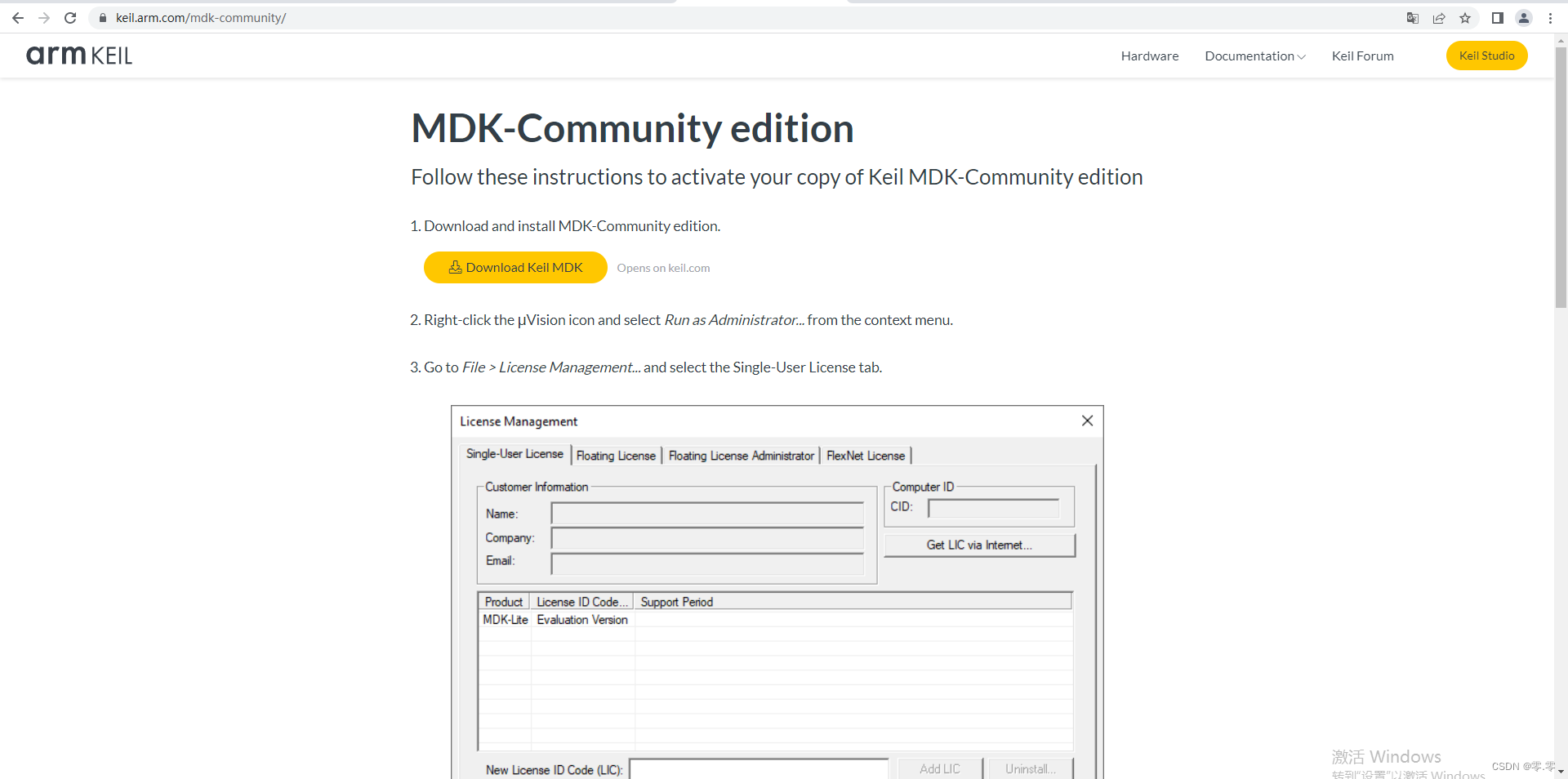Image resolution: width=1568 pixels, height=779 pixels.
Task: Click the Keil Studio button
Action: (1486, 56)
